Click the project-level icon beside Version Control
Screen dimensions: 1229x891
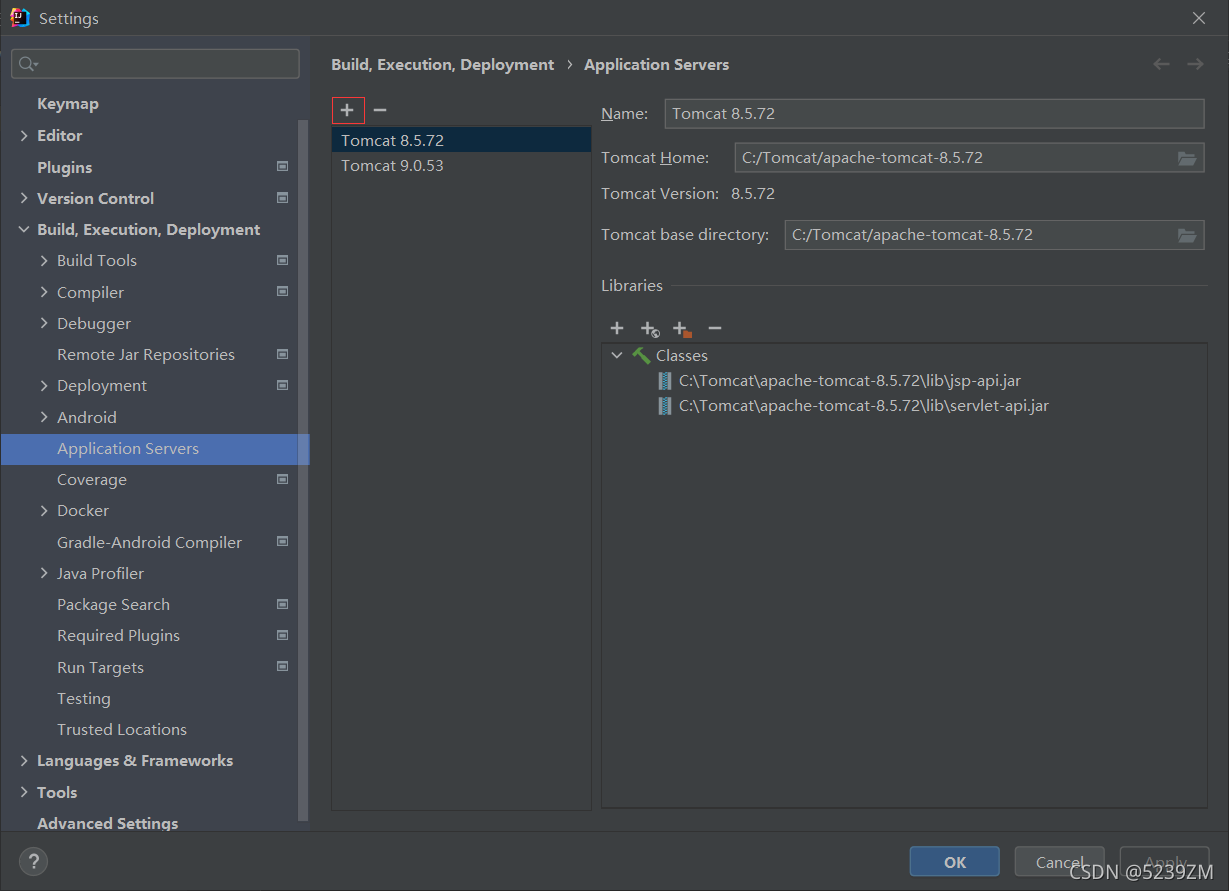(283, 198)
